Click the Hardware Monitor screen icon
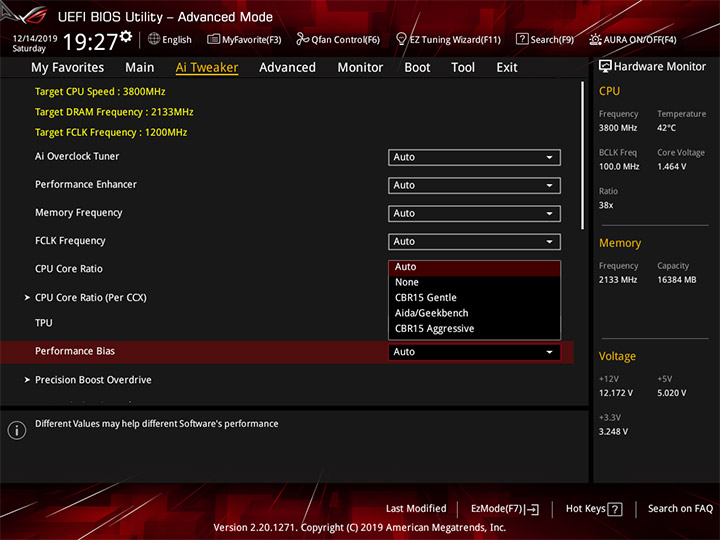Image resolution: width=720 pixels, height=540 pixels. 605,67
